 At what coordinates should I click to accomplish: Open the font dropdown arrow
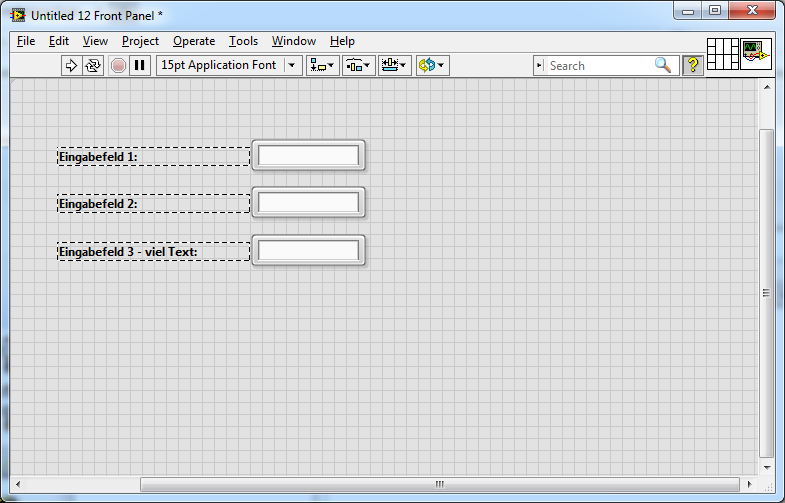pos(292,66)
